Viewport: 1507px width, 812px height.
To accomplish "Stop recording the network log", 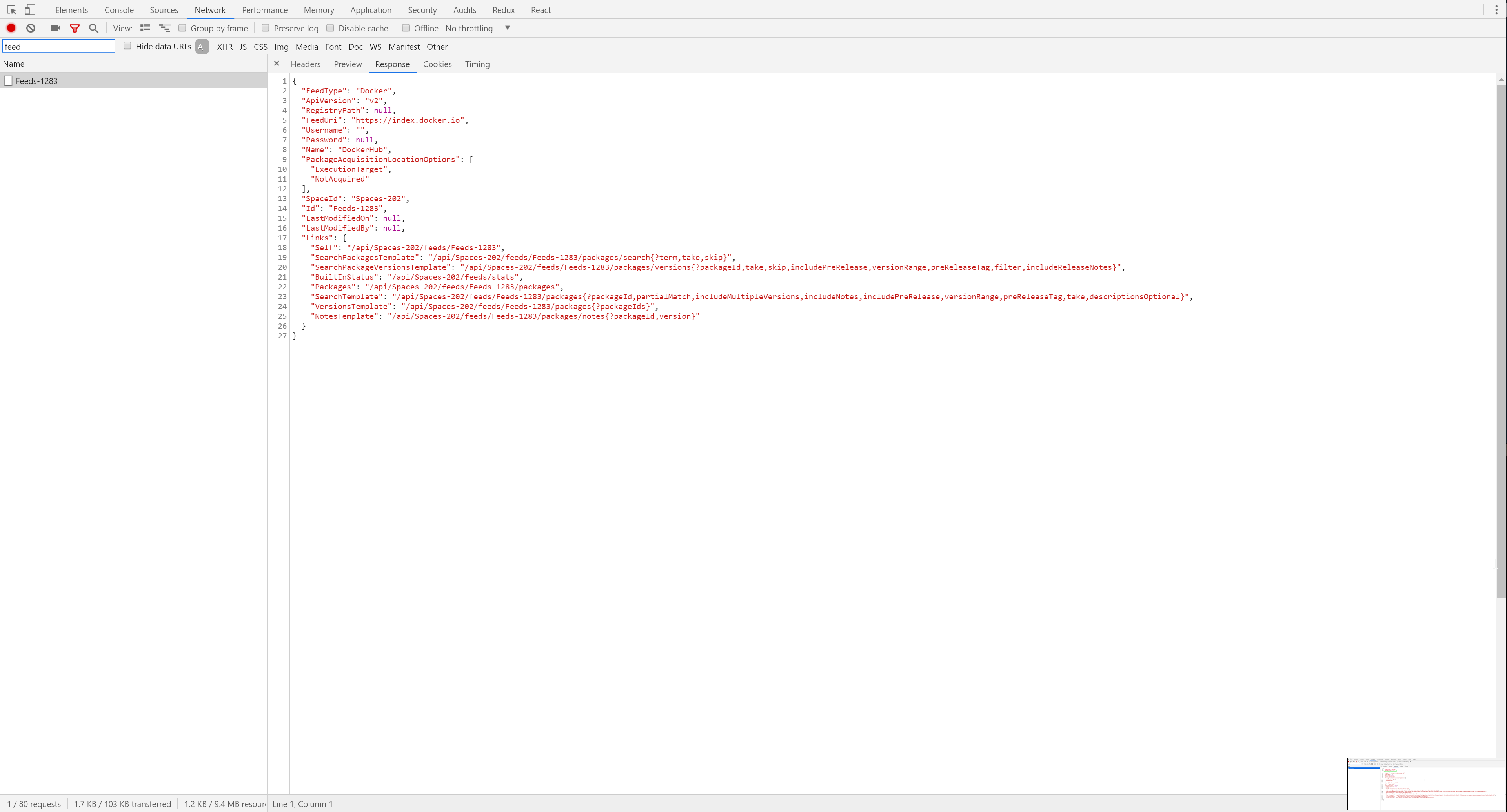I will (11, 27).
